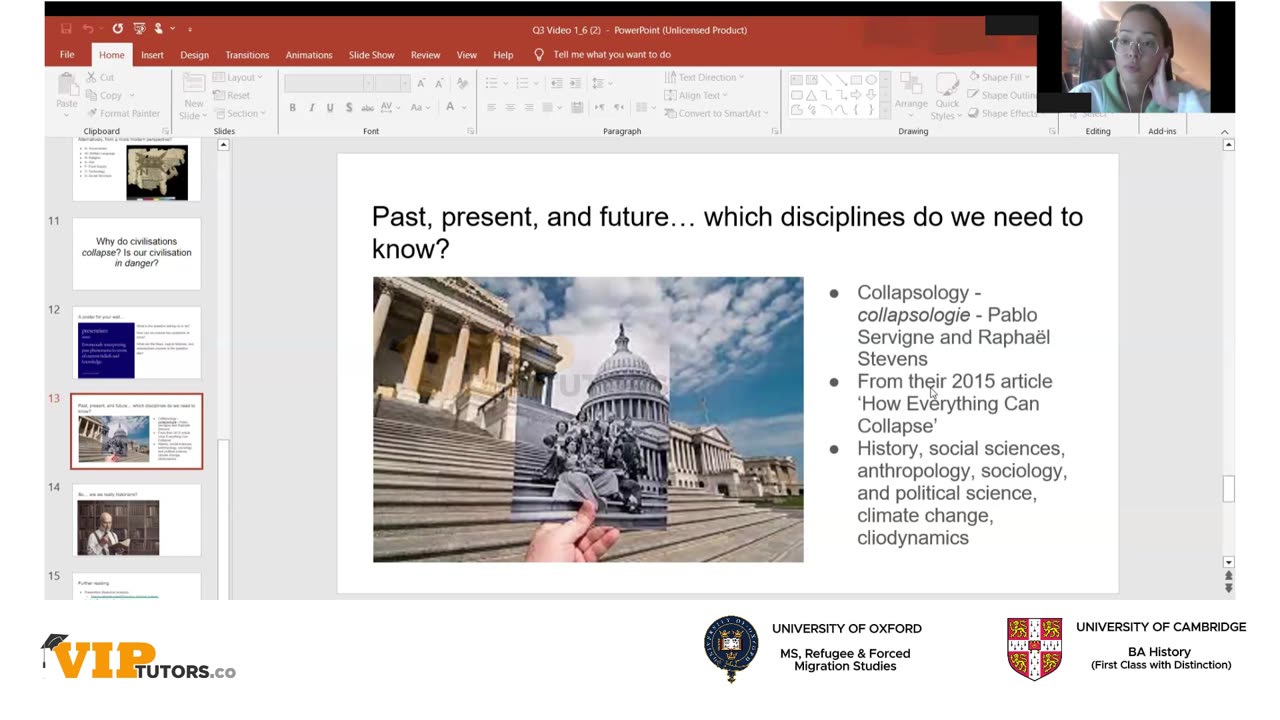The image size is (1280, 720).
Task: Switch to the Slide Show tab
Action: [x=371, y=55]
